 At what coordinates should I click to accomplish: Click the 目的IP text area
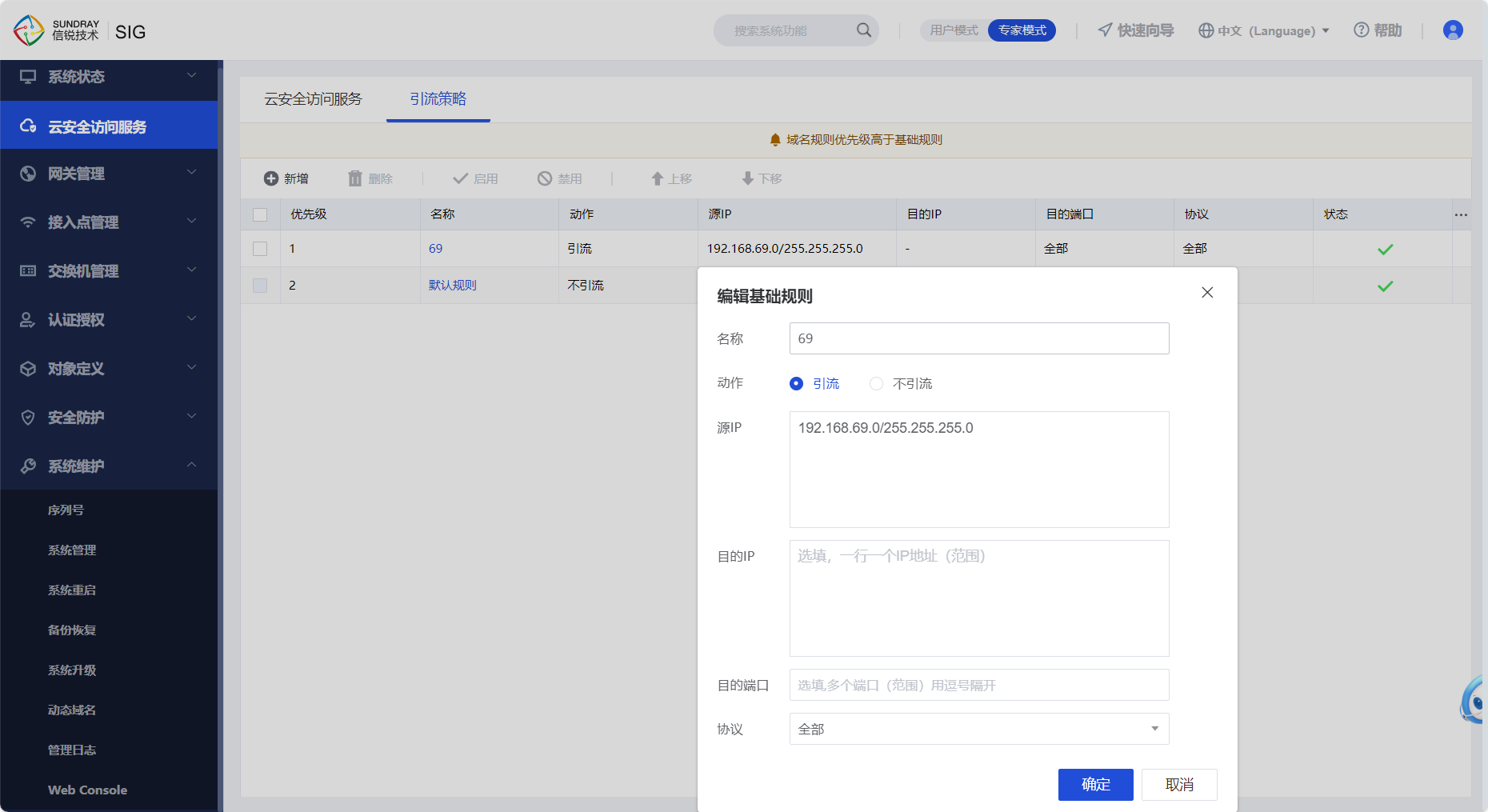point(979,598)
